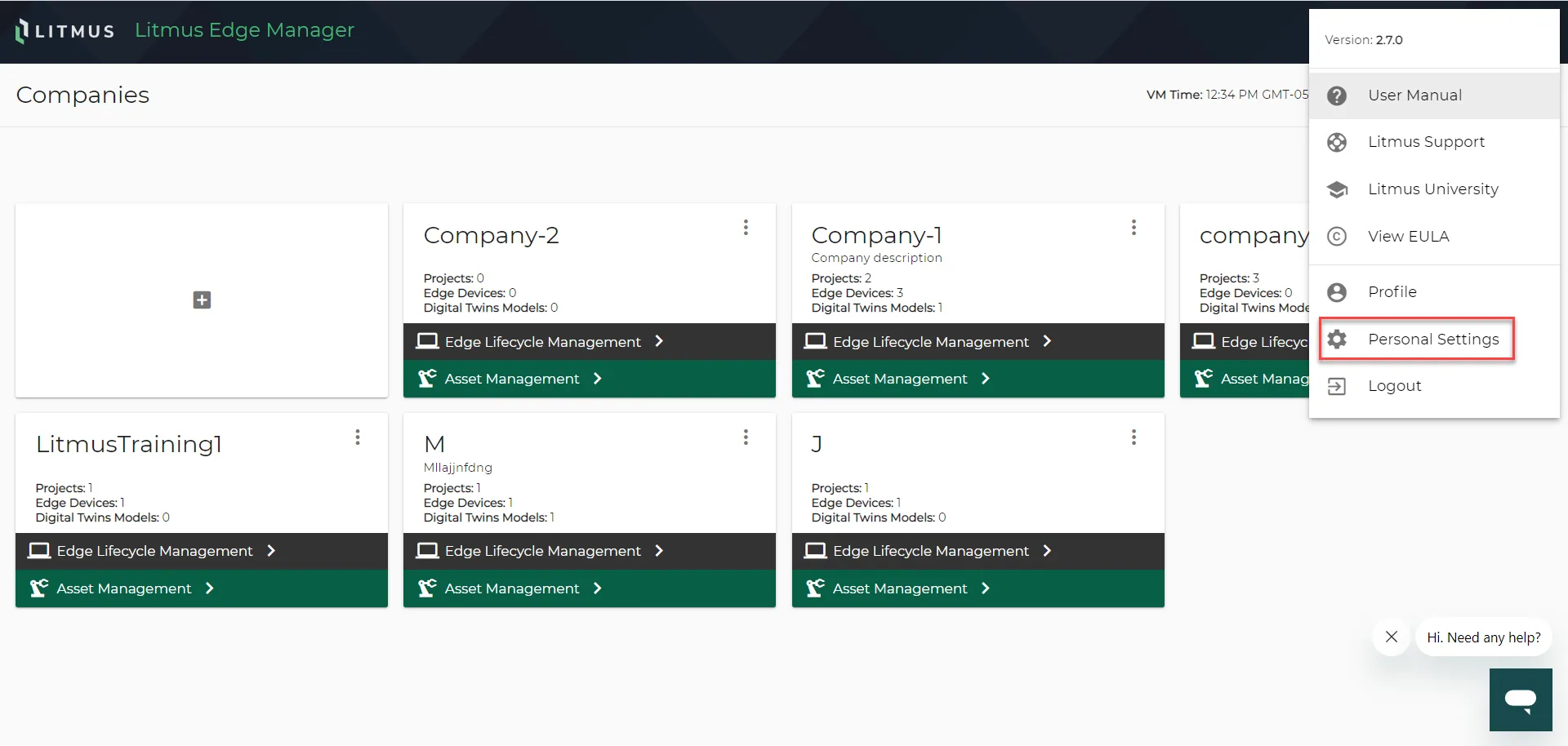Click the User Manual question mark icon
Image resolution: width=1568 pixels, height=746 pixels.
(1337, 95)
